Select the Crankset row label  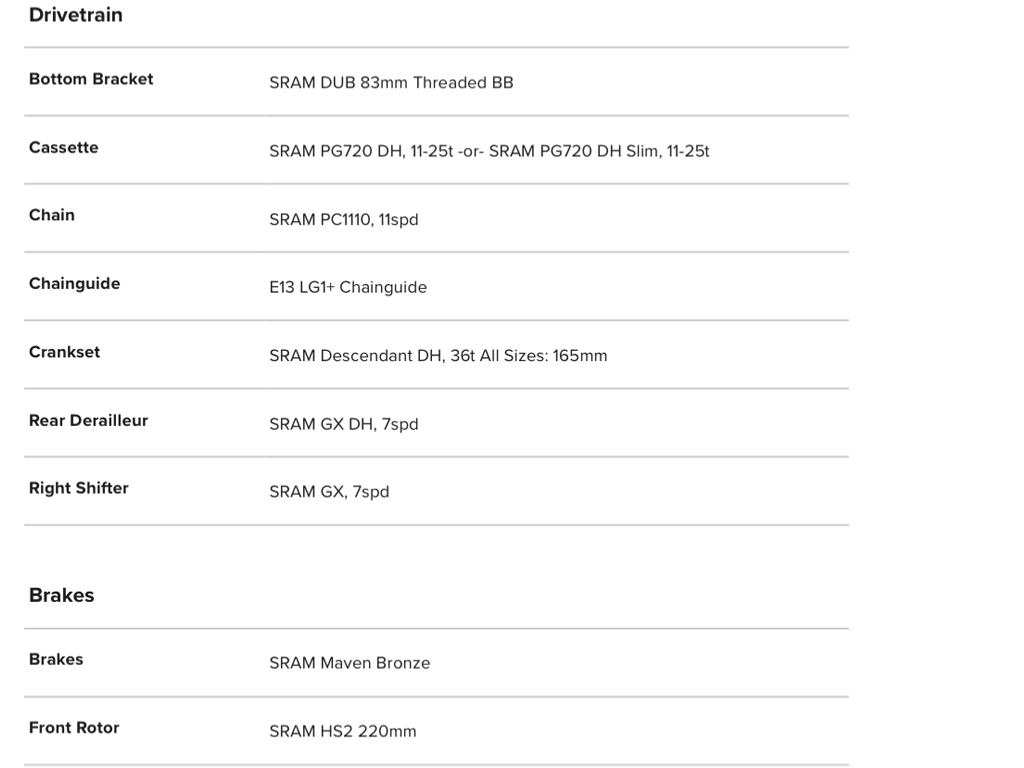tap(64, 352)
